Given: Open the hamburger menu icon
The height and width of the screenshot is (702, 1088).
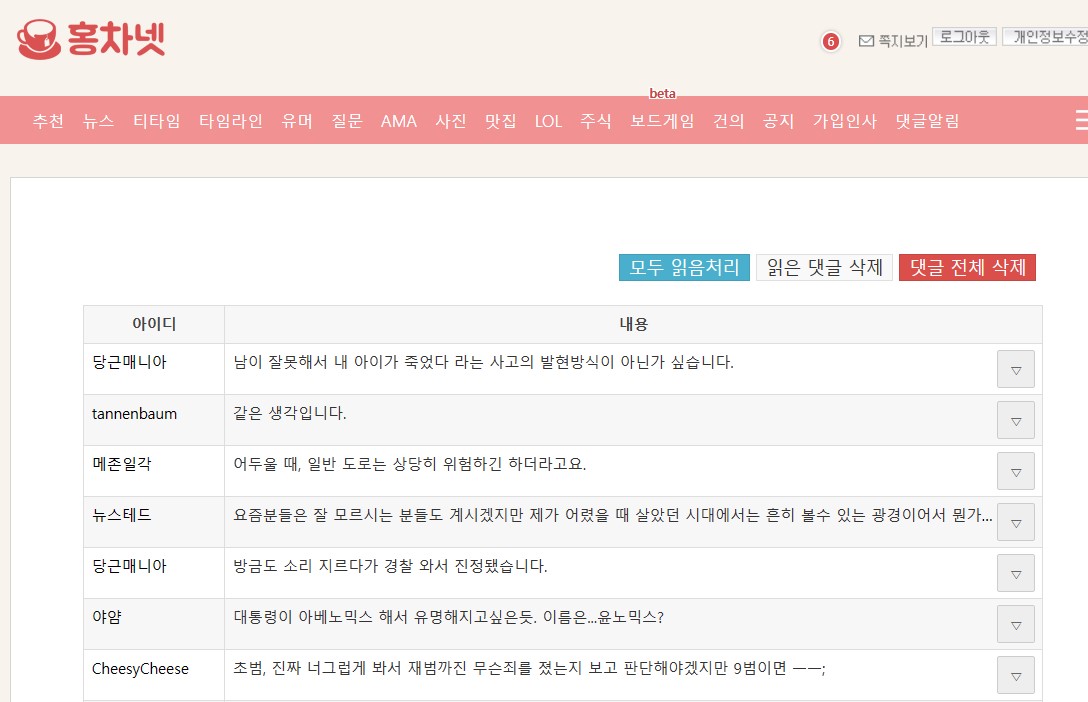Looking at the screenshot, I should pyautogui.click(x=1080, y=121).
